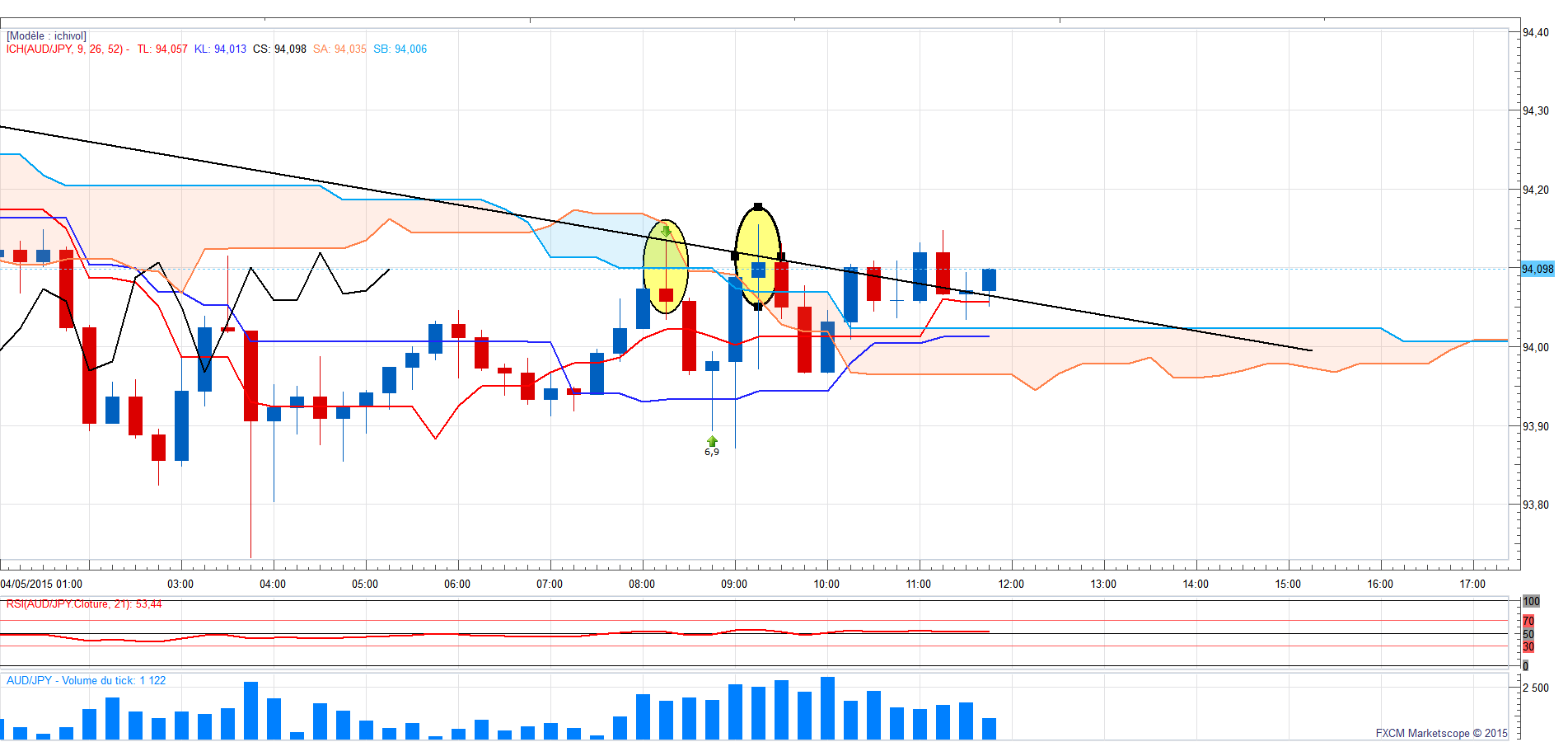Select the top handle of the selected yellow ellipse
1568x742 pixels.
pyautogui.click(x=758, y=207)
